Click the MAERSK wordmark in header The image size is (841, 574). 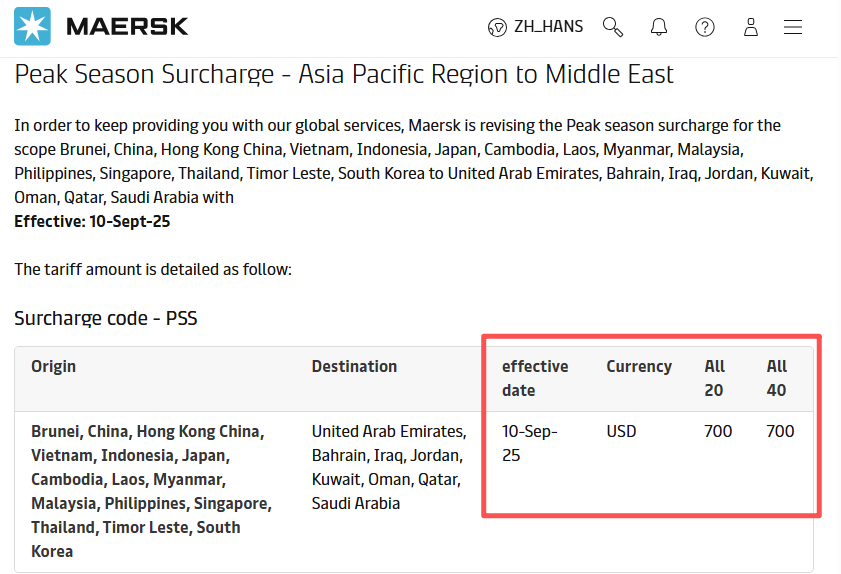[127, 26]
